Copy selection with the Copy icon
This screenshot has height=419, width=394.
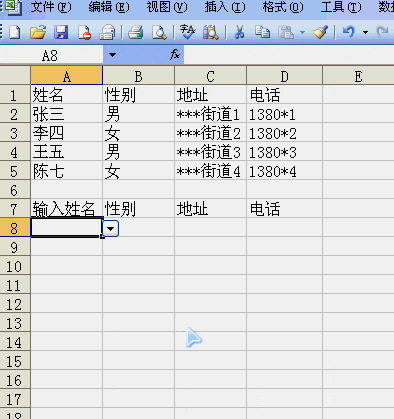pos(262,32)
